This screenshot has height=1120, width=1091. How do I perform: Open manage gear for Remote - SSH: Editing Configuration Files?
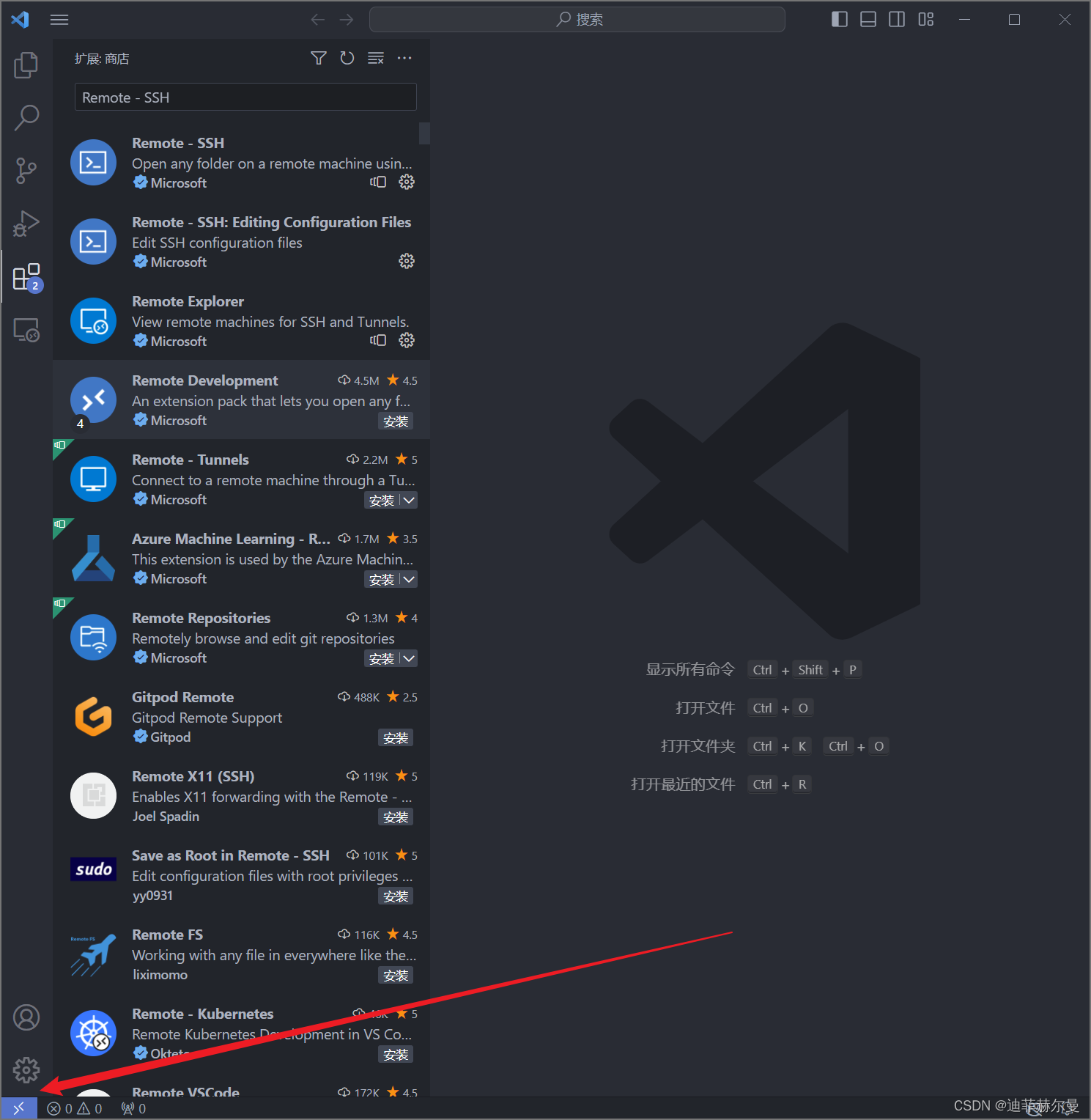point(407,261)
